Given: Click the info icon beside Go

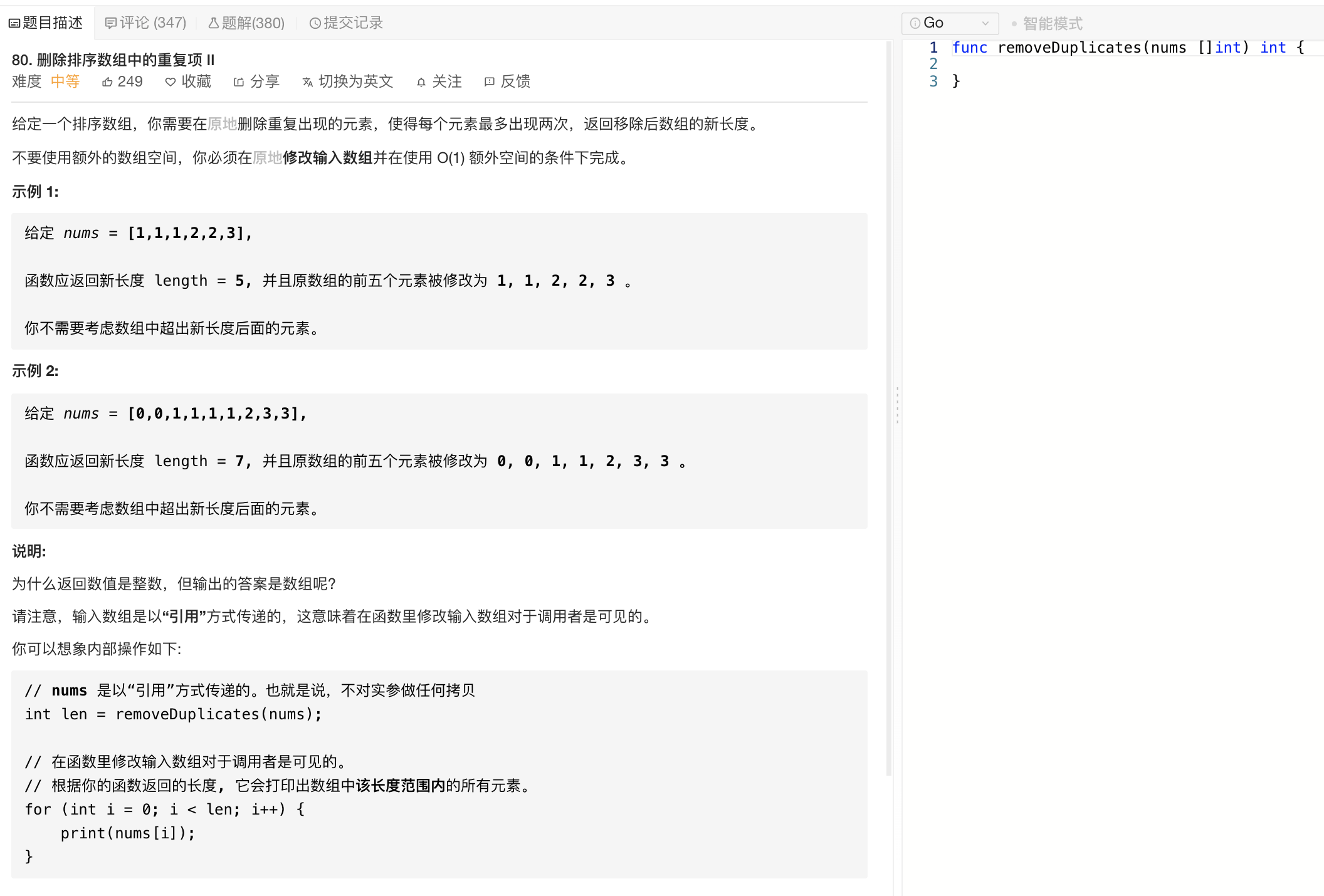Looking at the screenshot, I should click(915, 23).
